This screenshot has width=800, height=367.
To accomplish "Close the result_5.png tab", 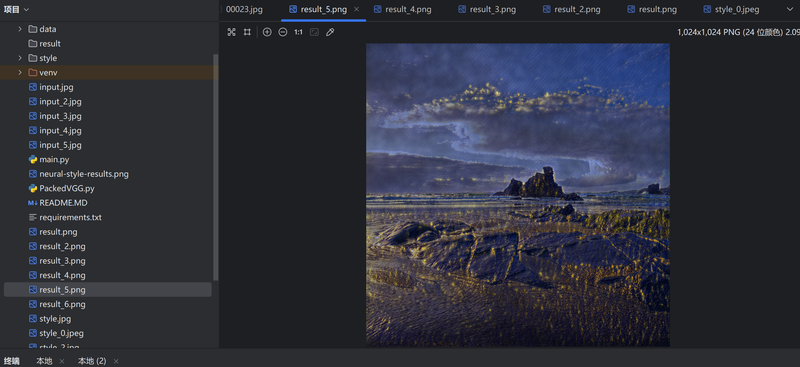I will point(357,9).
